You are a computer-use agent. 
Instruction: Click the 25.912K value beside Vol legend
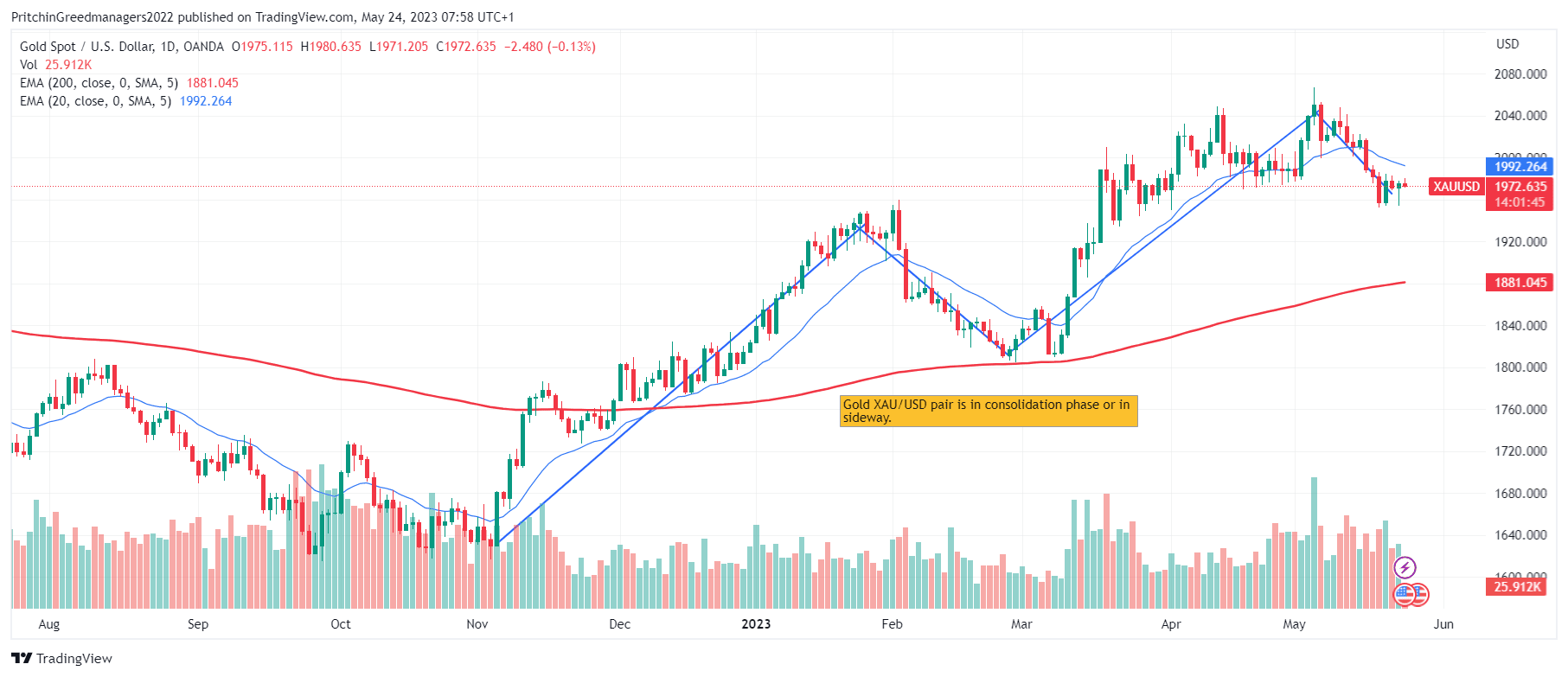[x=68, y=65]
